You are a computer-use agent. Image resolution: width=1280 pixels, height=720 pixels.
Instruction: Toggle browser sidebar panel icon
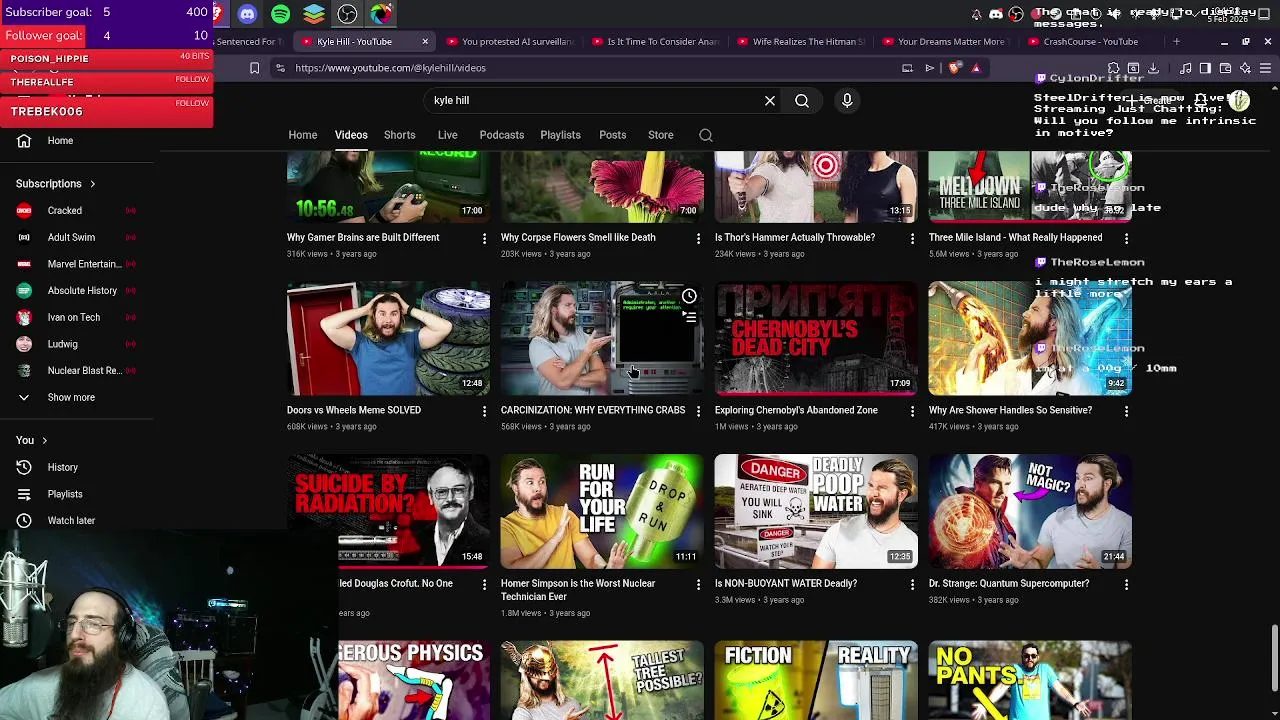[x=1205, y=68]
